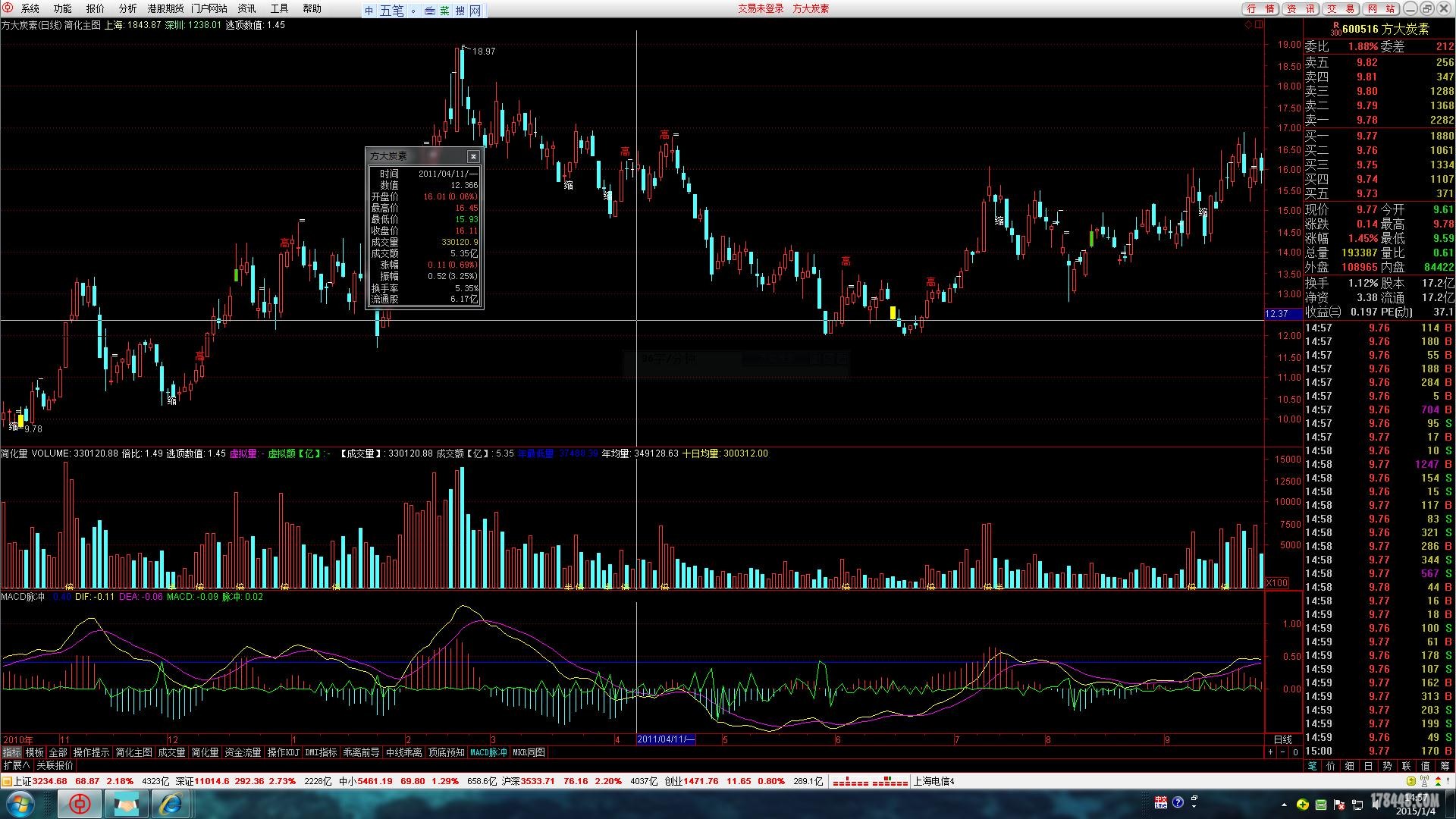
Task: Open Internet Explorer from taskbar
Action: (x=171, y=804)
